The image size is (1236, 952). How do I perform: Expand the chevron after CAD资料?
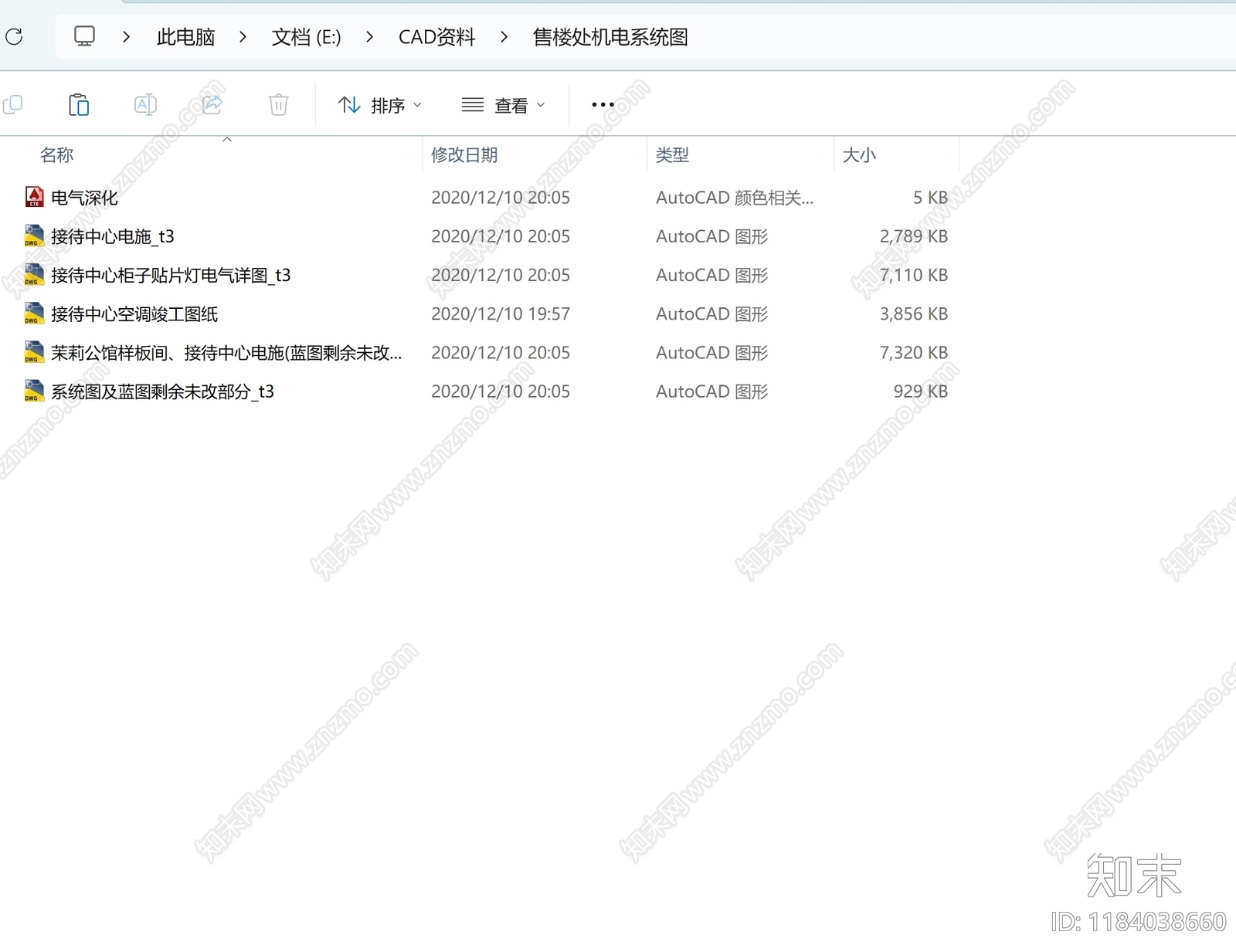click(x=504, y=36)
